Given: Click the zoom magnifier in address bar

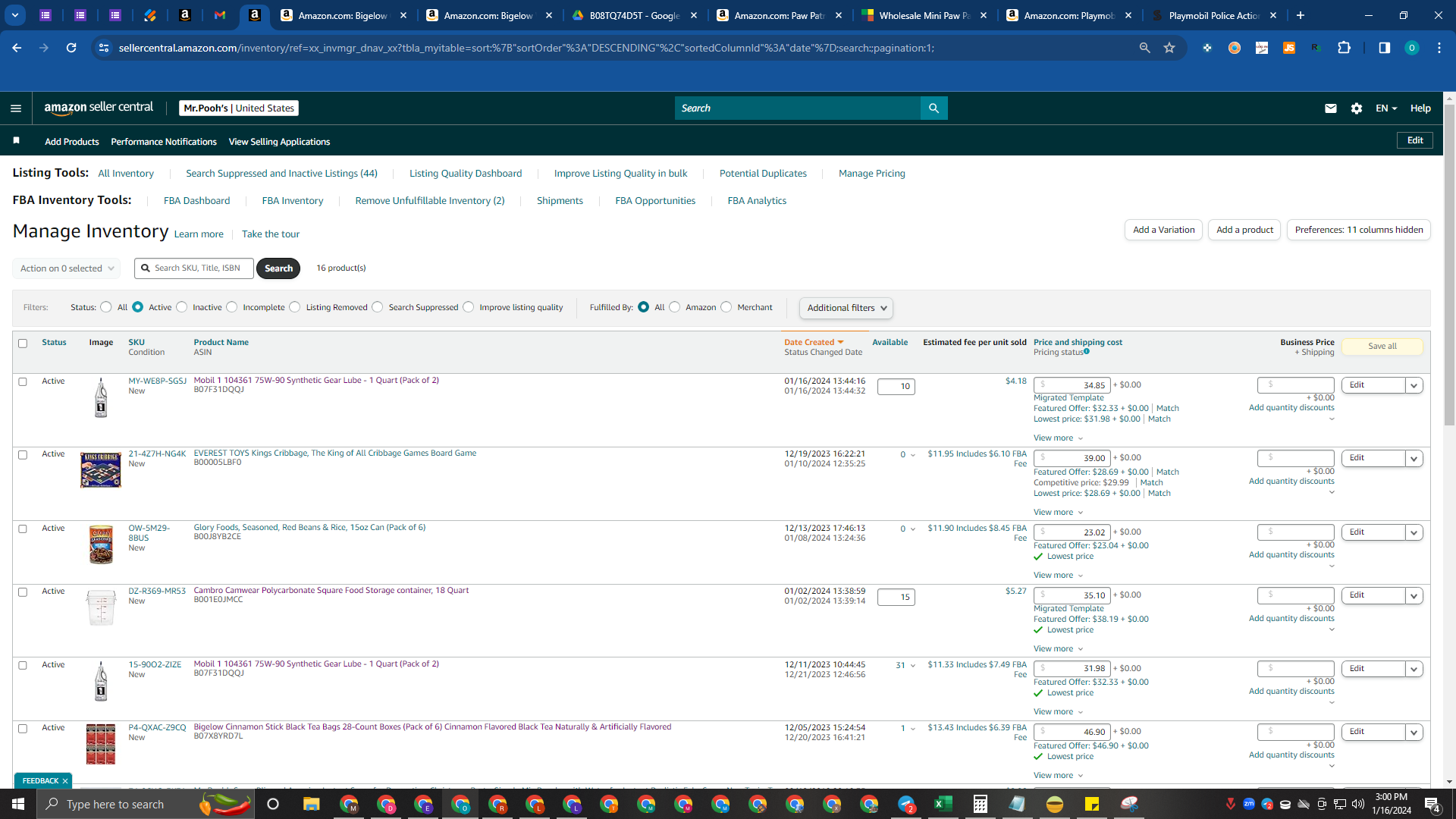Looking at the screenshot, I should click(x=1144, y=48).
